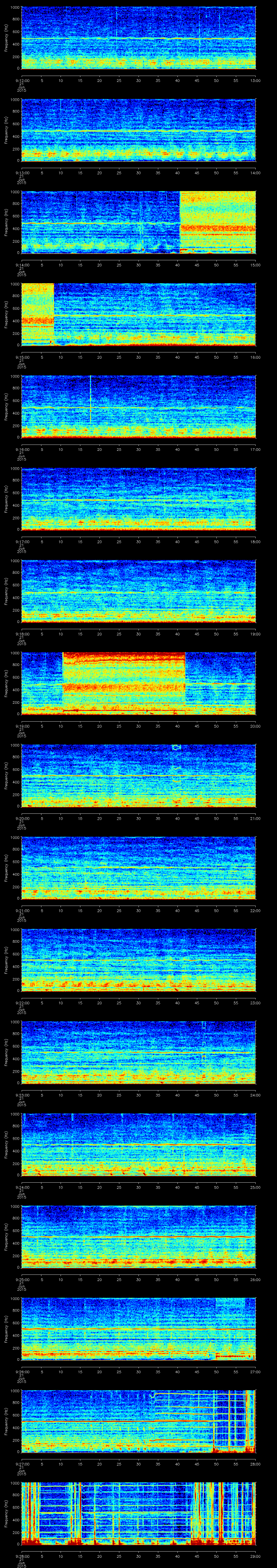
Task: Select the spectrogram panel starting at 9:28:00
Action: [x=138, y=1514]
